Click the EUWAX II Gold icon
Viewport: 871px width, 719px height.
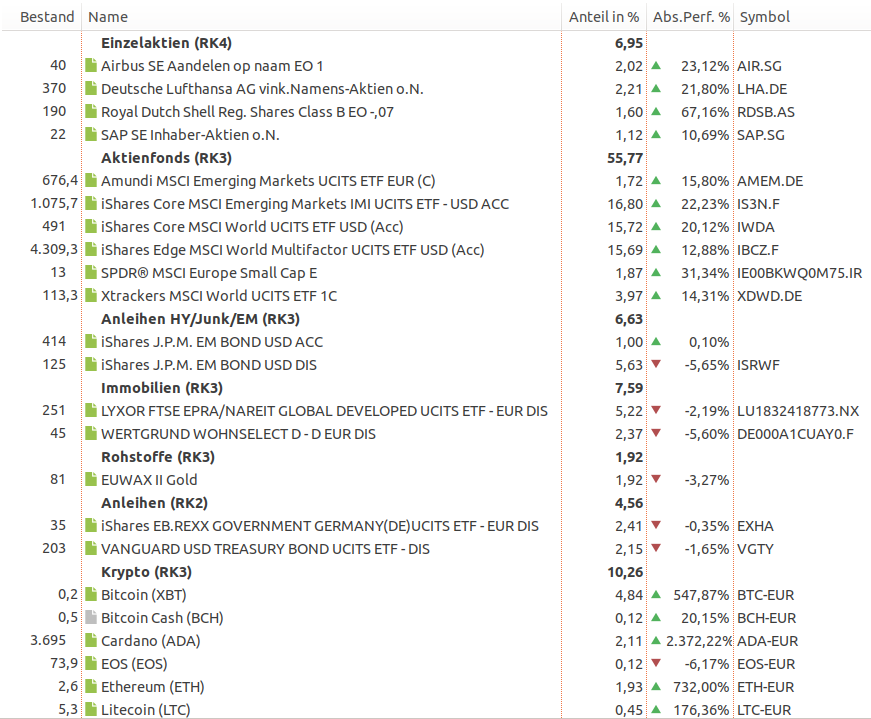coord(91,480)
